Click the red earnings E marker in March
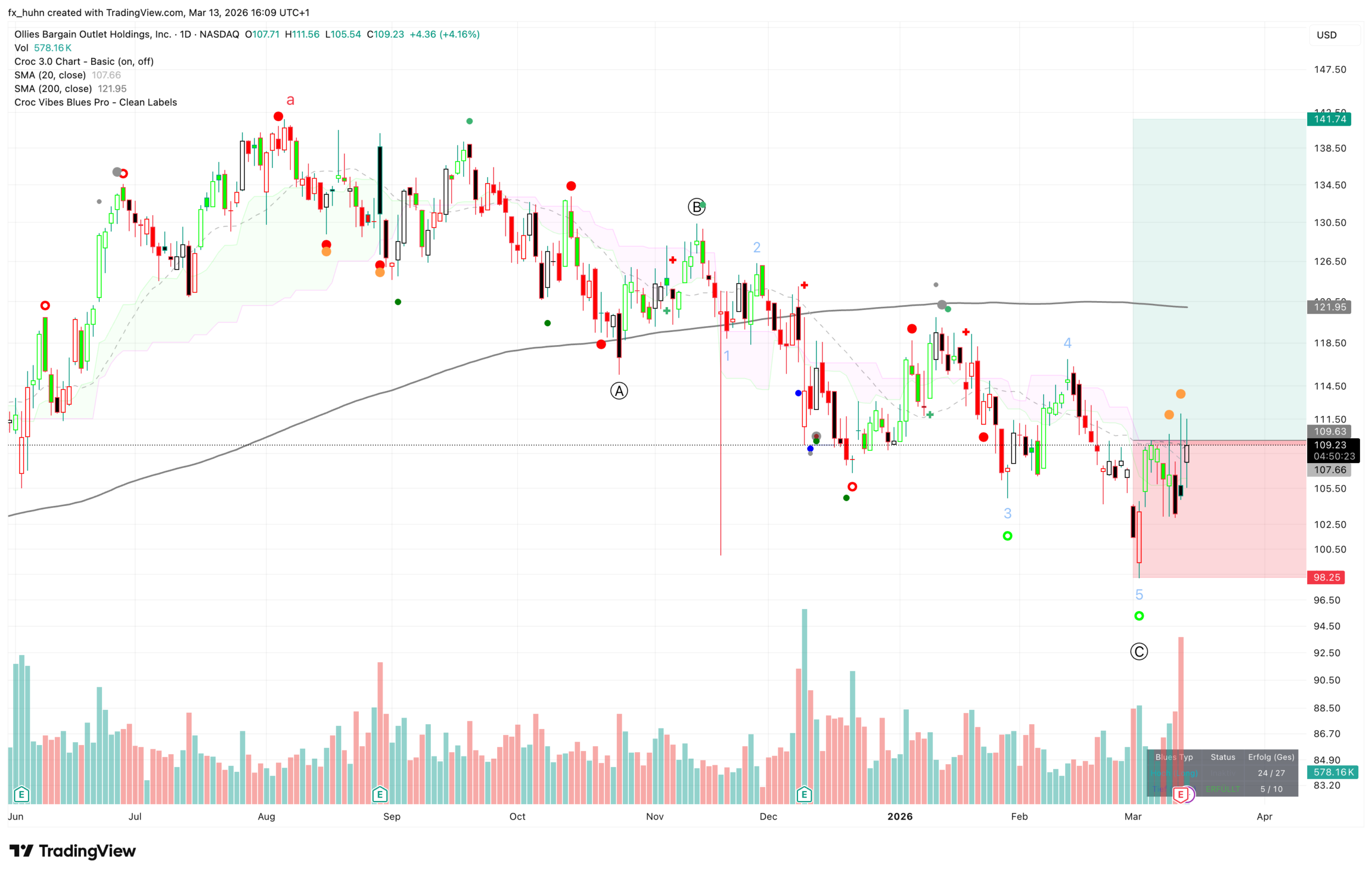 click(x=1180, y=794)
